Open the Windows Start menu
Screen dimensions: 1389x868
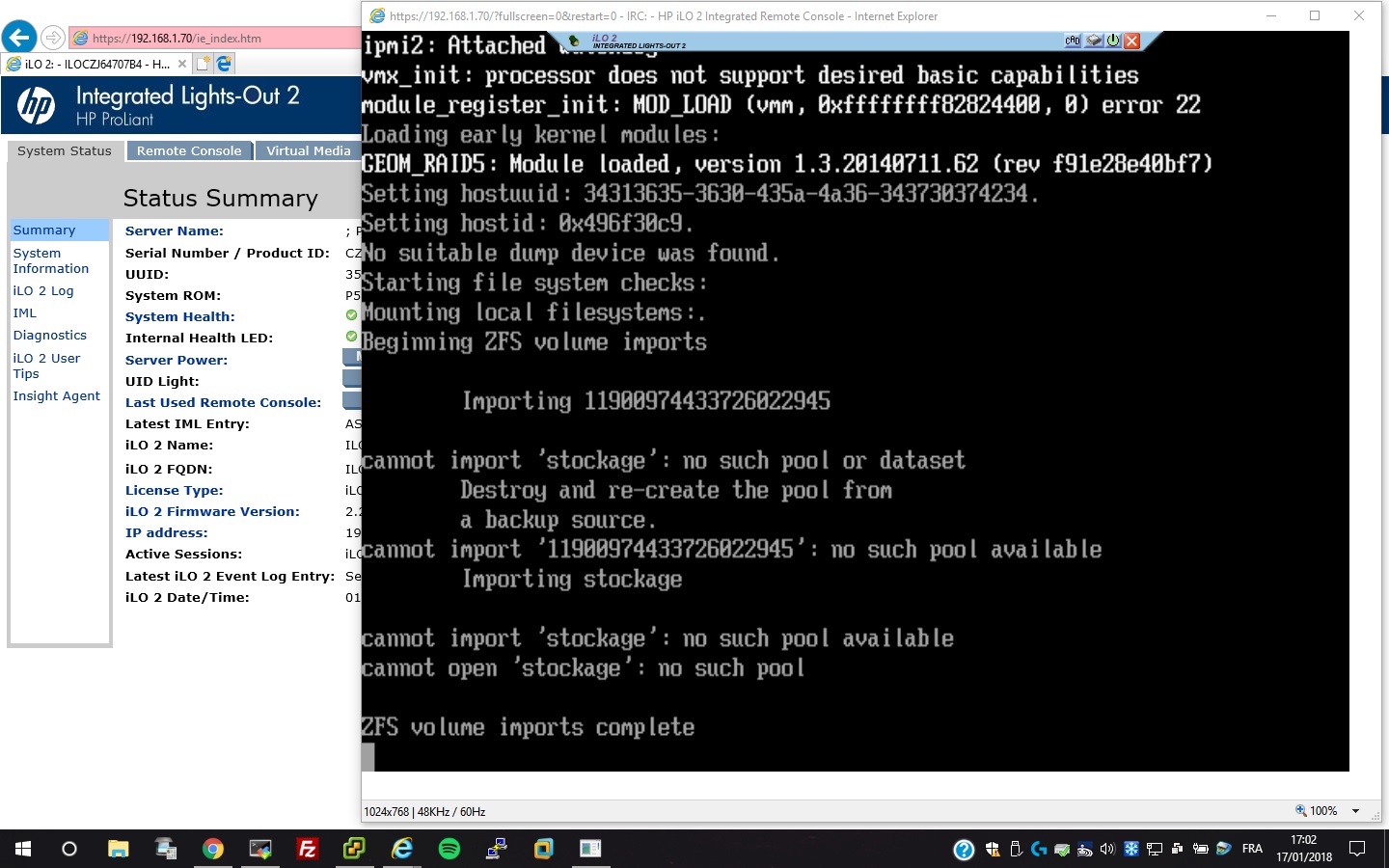23,849
